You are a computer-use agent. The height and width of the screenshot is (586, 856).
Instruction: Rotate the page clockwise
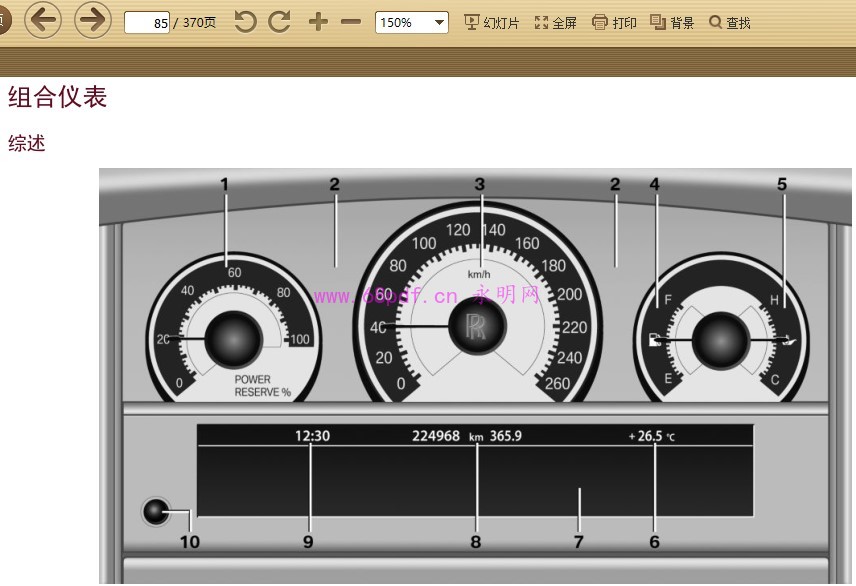(x=280, y=22)
